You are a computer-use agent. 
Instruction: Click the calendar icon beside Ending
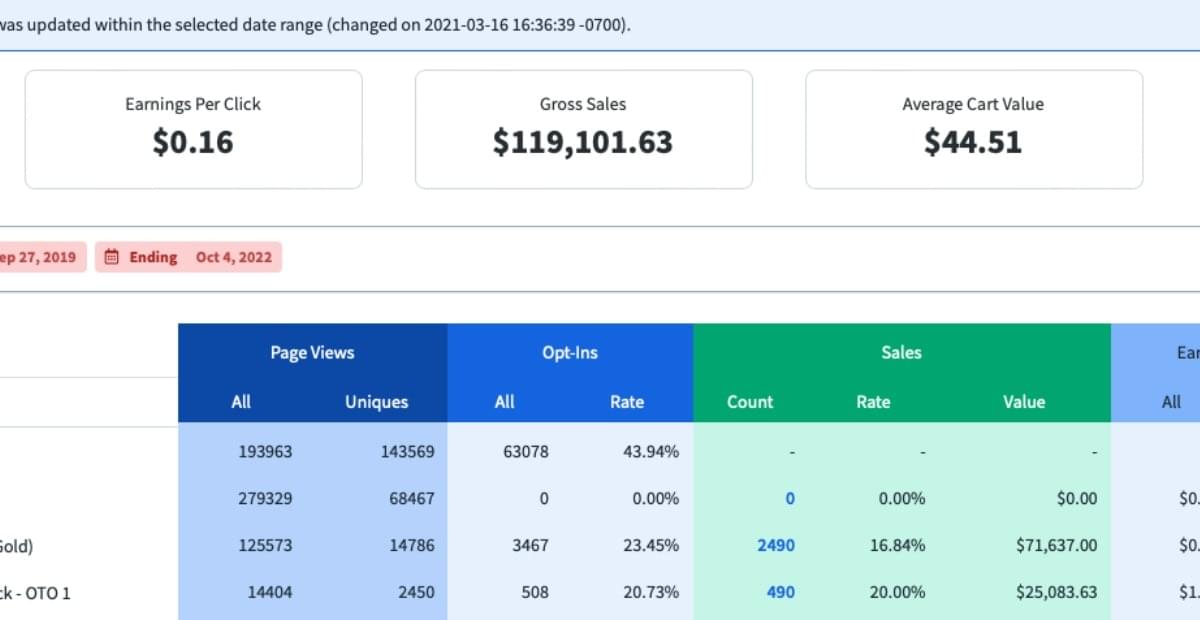(x=112, y=257)
